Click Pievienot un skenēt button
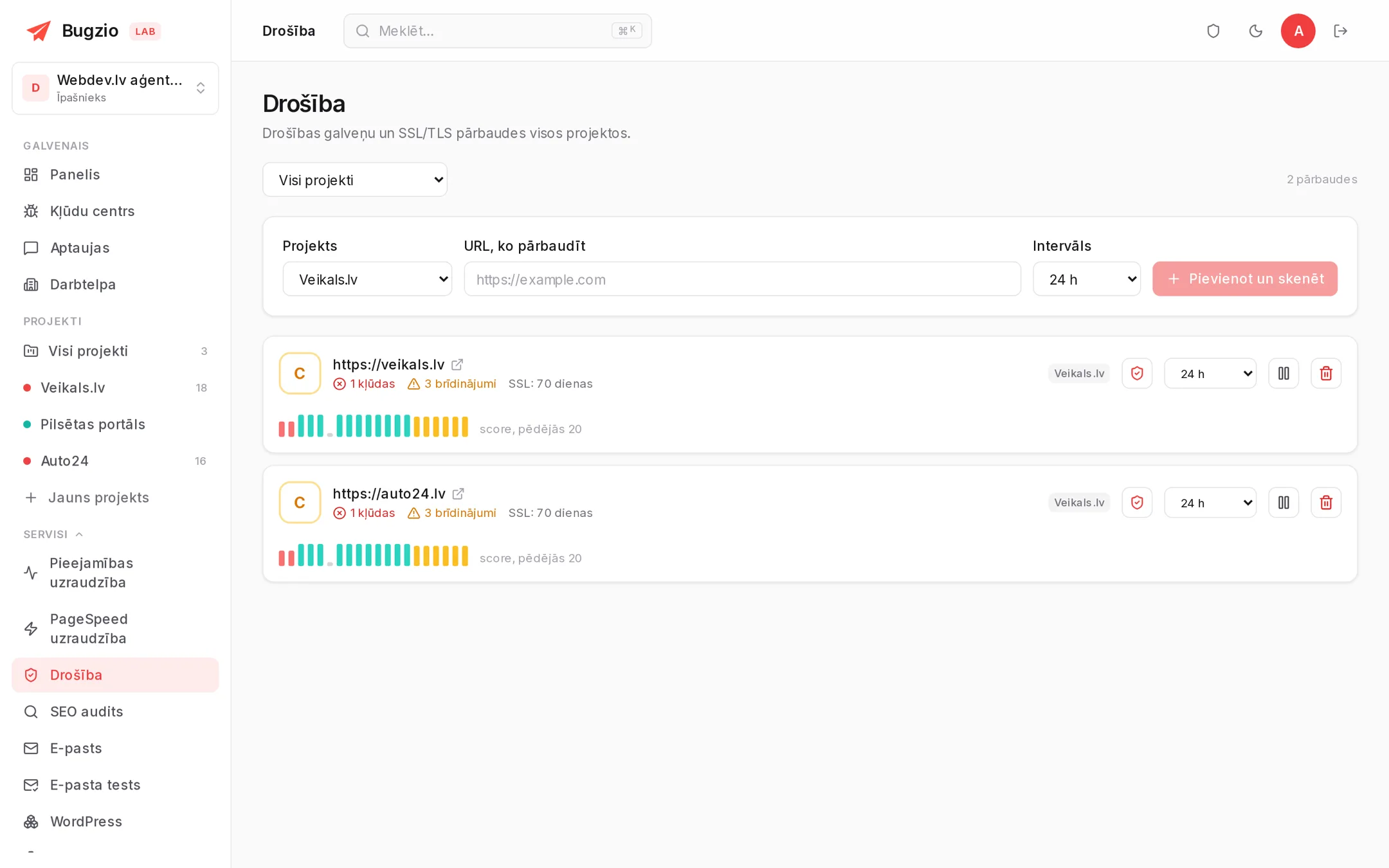 pyautogui.click(x=1245, y=279)
